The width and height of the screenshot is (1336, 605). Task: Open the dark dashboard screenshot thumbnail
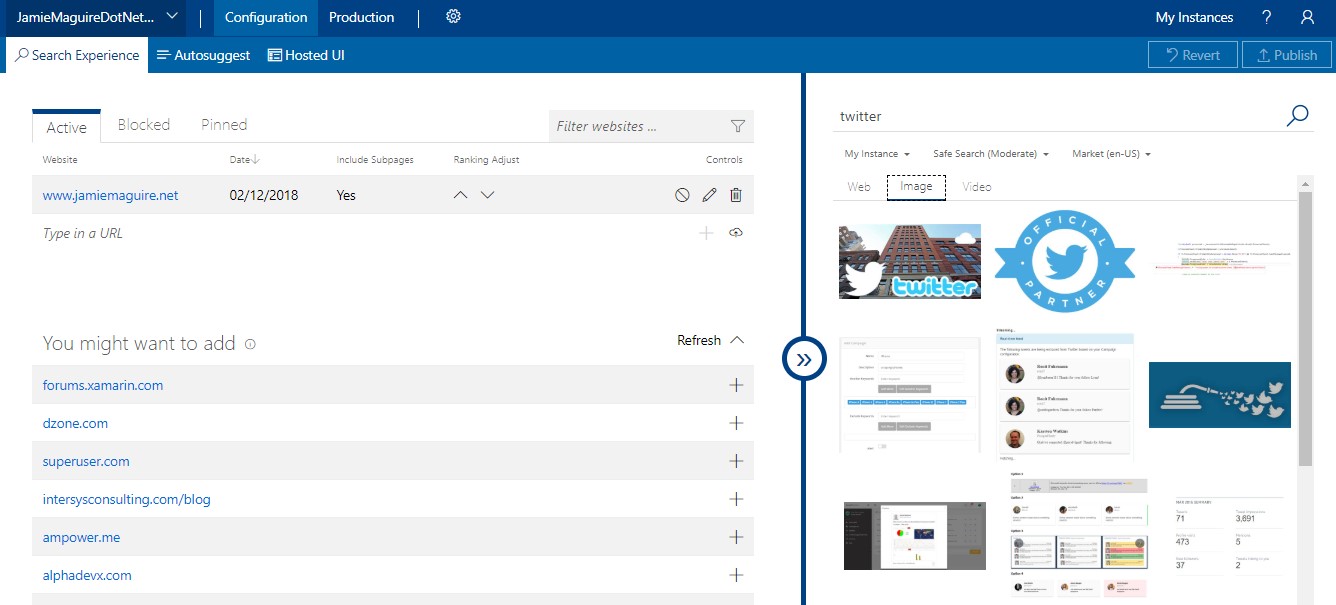click(915, 535)
